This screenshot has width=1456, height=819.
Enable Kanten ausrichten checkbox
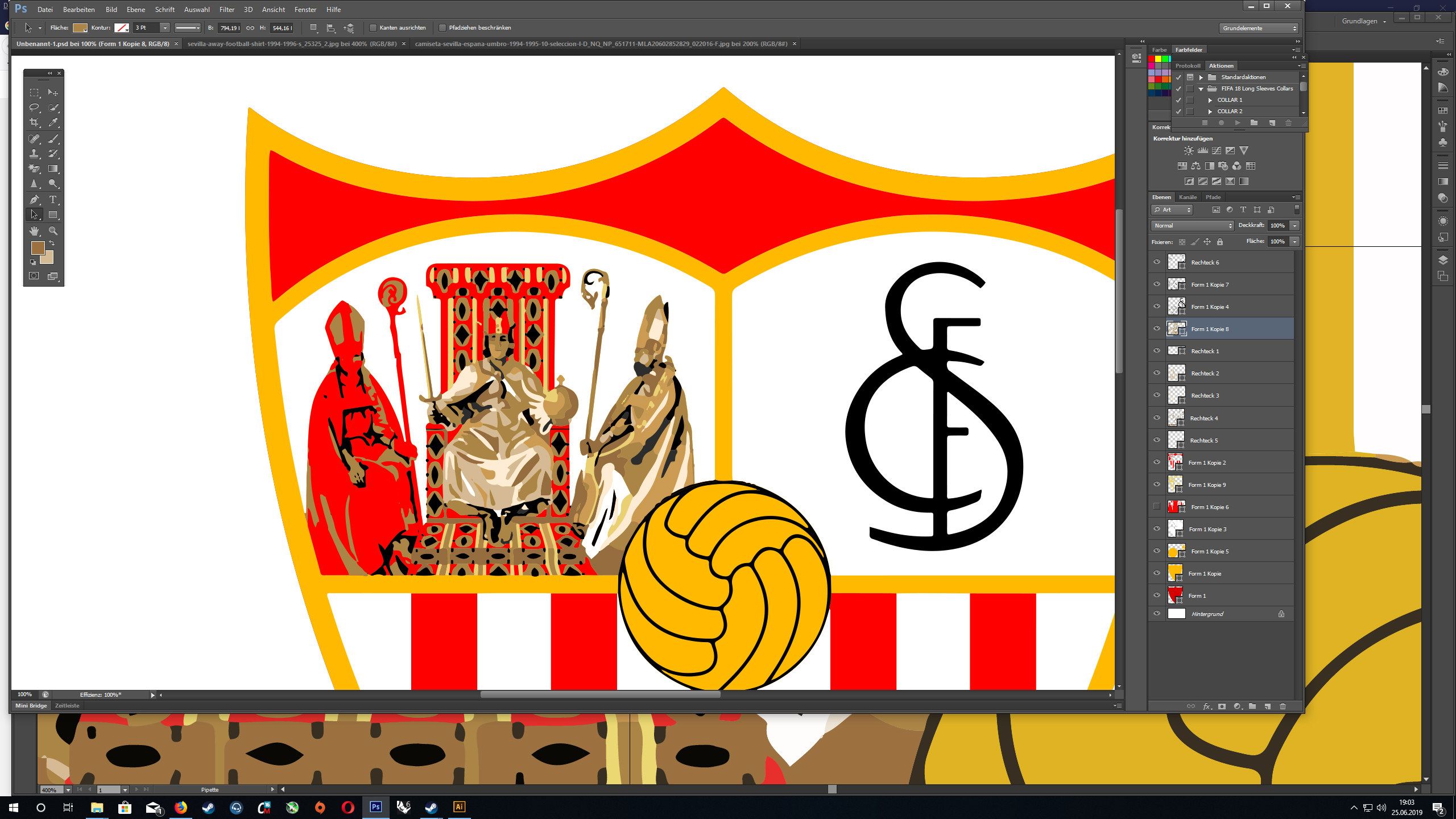(x=373, y=28)
